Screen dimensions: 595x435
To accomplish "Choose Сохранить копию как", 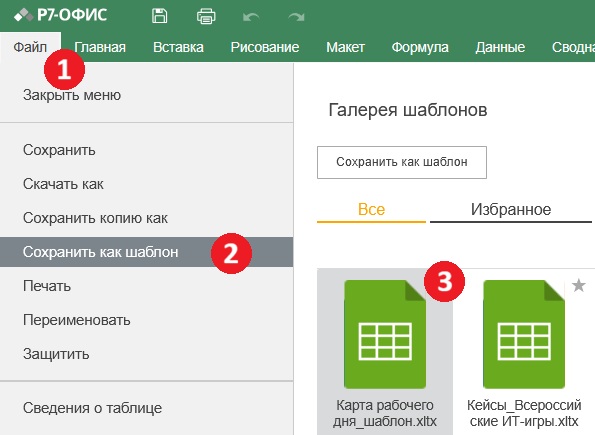I will (x=146, y=218).
